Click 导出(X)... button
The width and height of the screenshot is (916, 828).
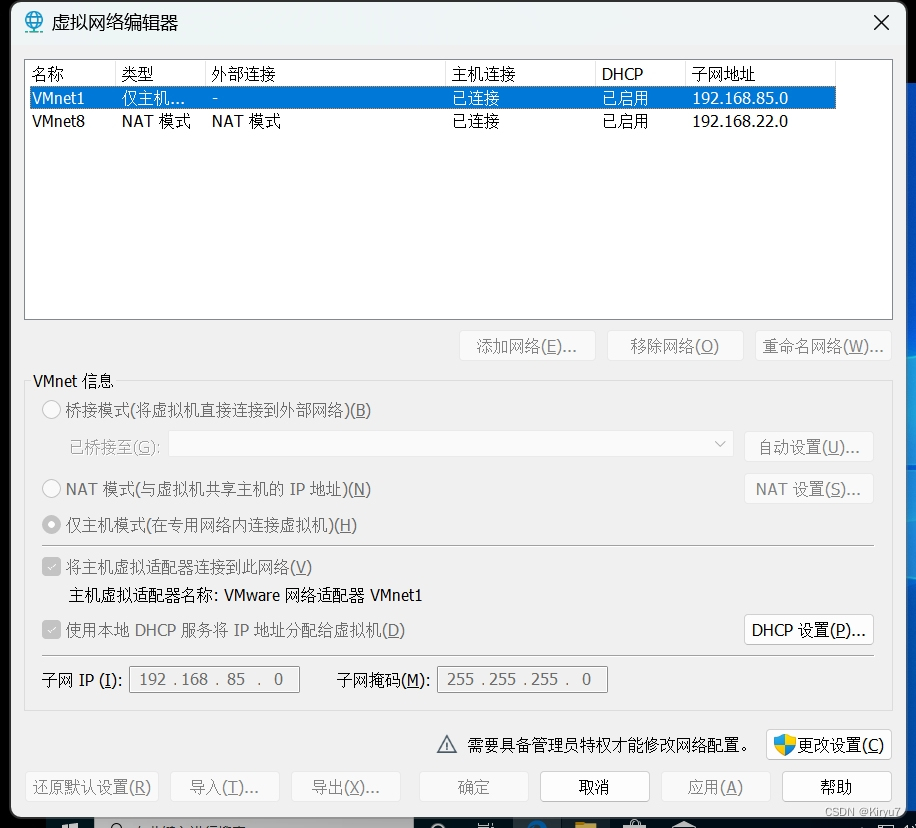[345, 787]
